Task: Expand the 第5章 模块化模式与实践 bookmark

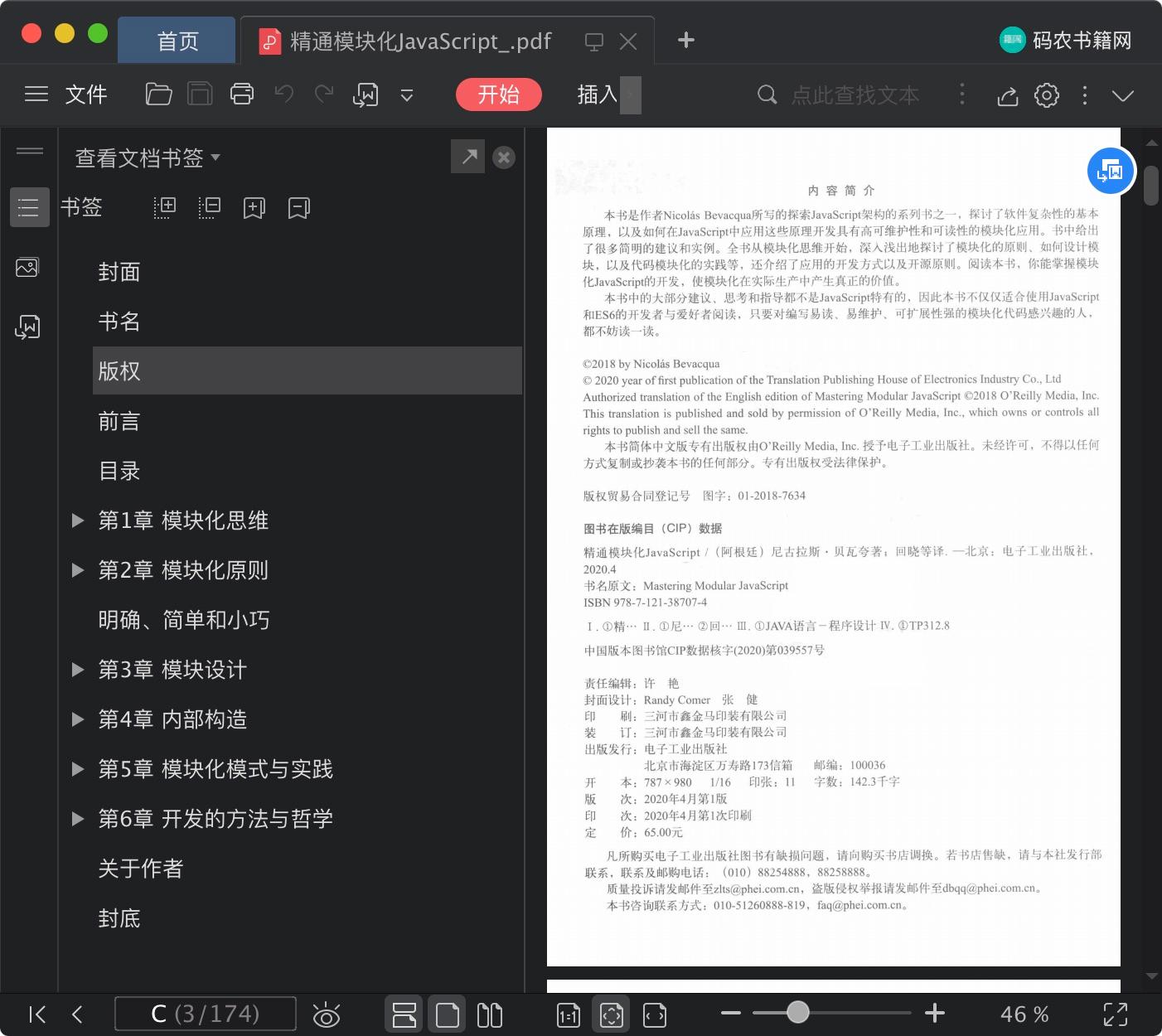Action: point(78,769)
